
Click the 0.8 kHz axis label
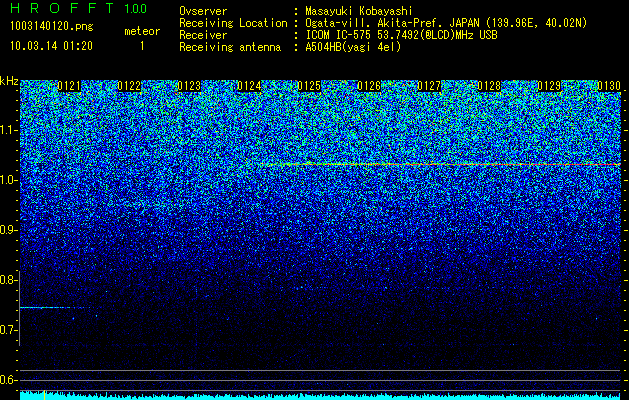click(8, 280)
